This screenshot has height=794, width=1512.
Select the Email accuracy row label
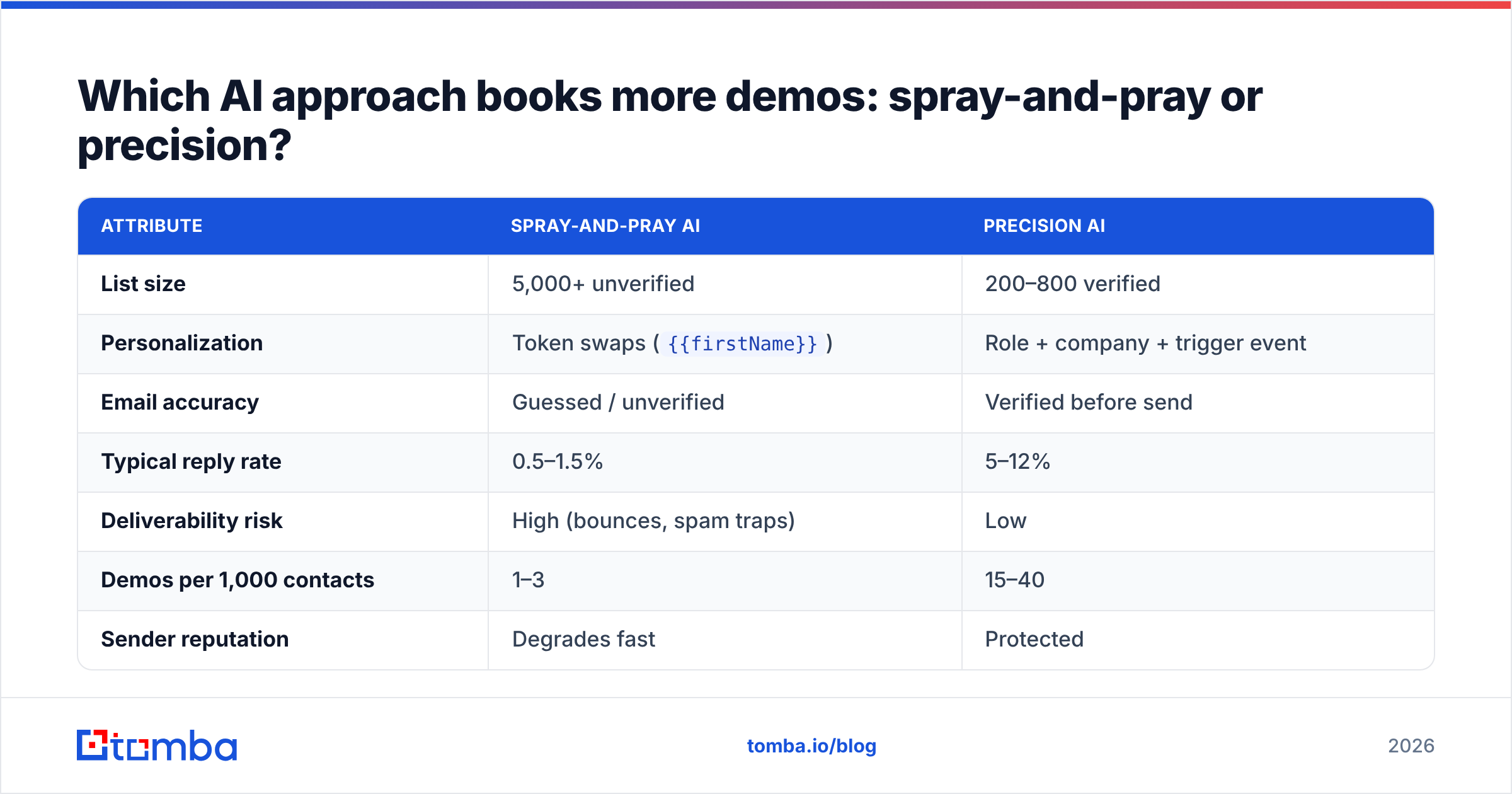pyautogui.click(x=180, y=402)
